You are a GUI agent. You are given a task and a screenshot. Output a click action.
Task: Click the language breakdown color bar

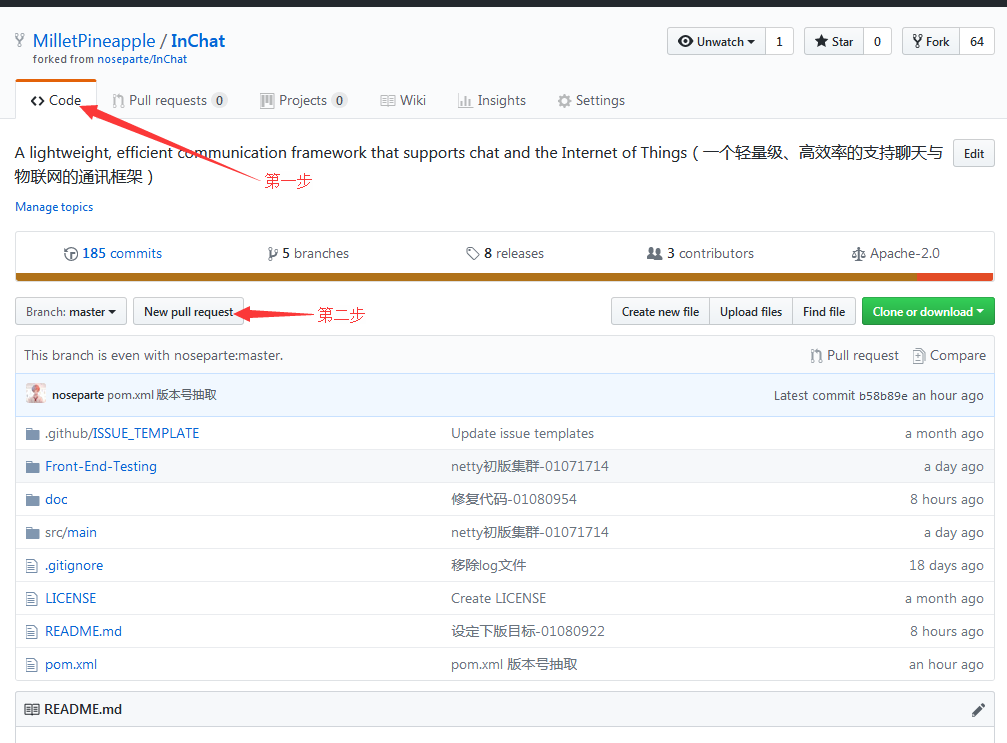click(504, 277)
